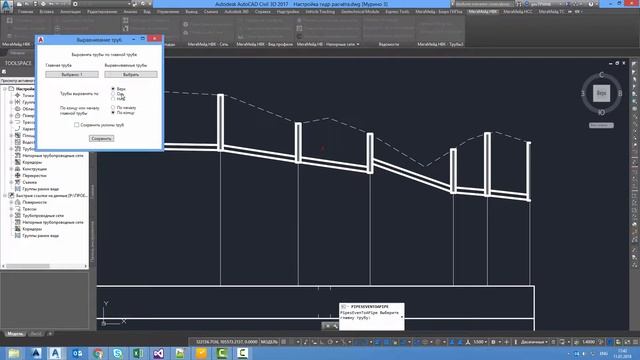Open Outlook from the taskbar

[77, 353]
